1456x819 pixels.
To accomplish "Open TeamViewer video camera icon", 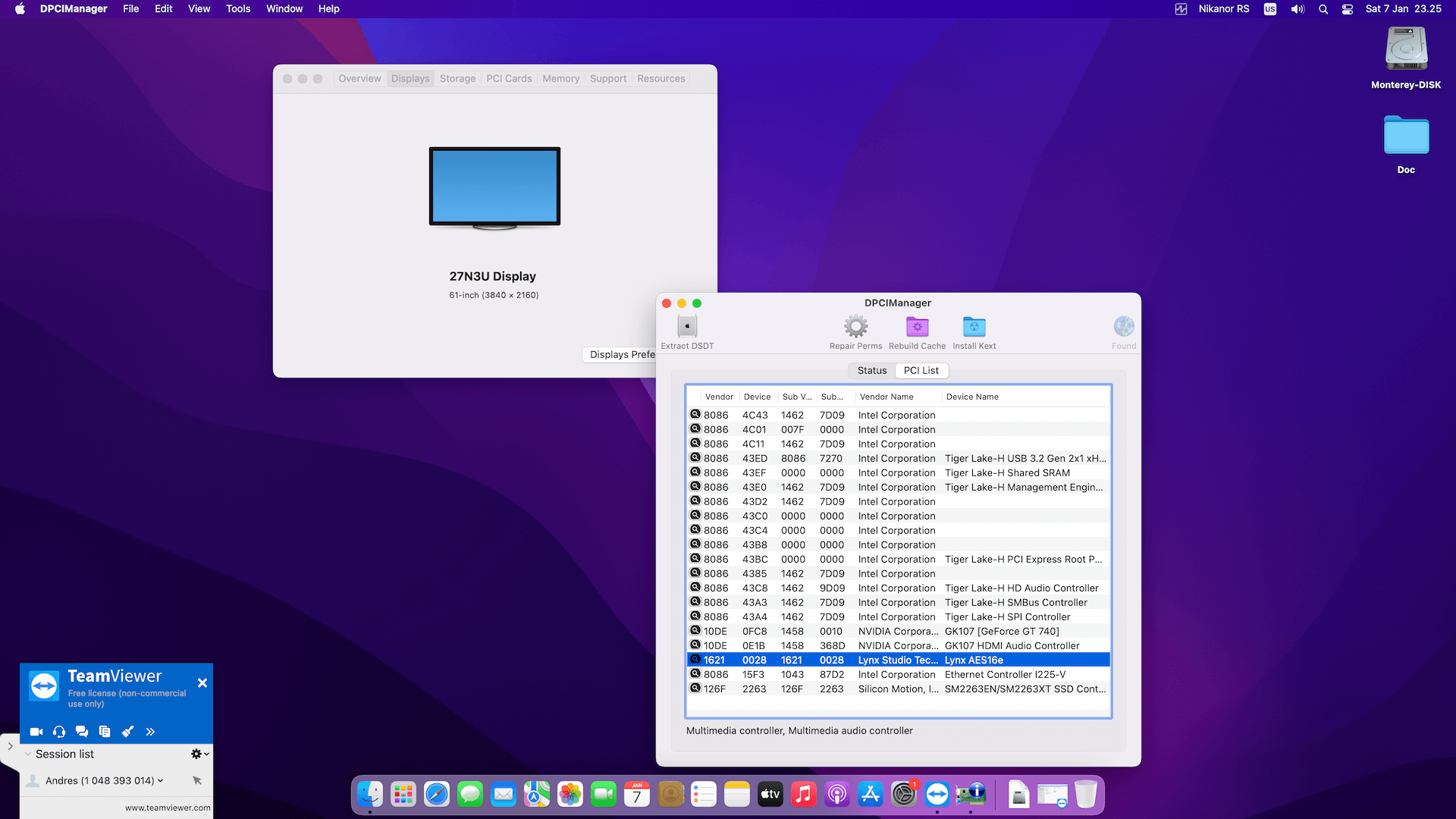I will tap(36, 732).
